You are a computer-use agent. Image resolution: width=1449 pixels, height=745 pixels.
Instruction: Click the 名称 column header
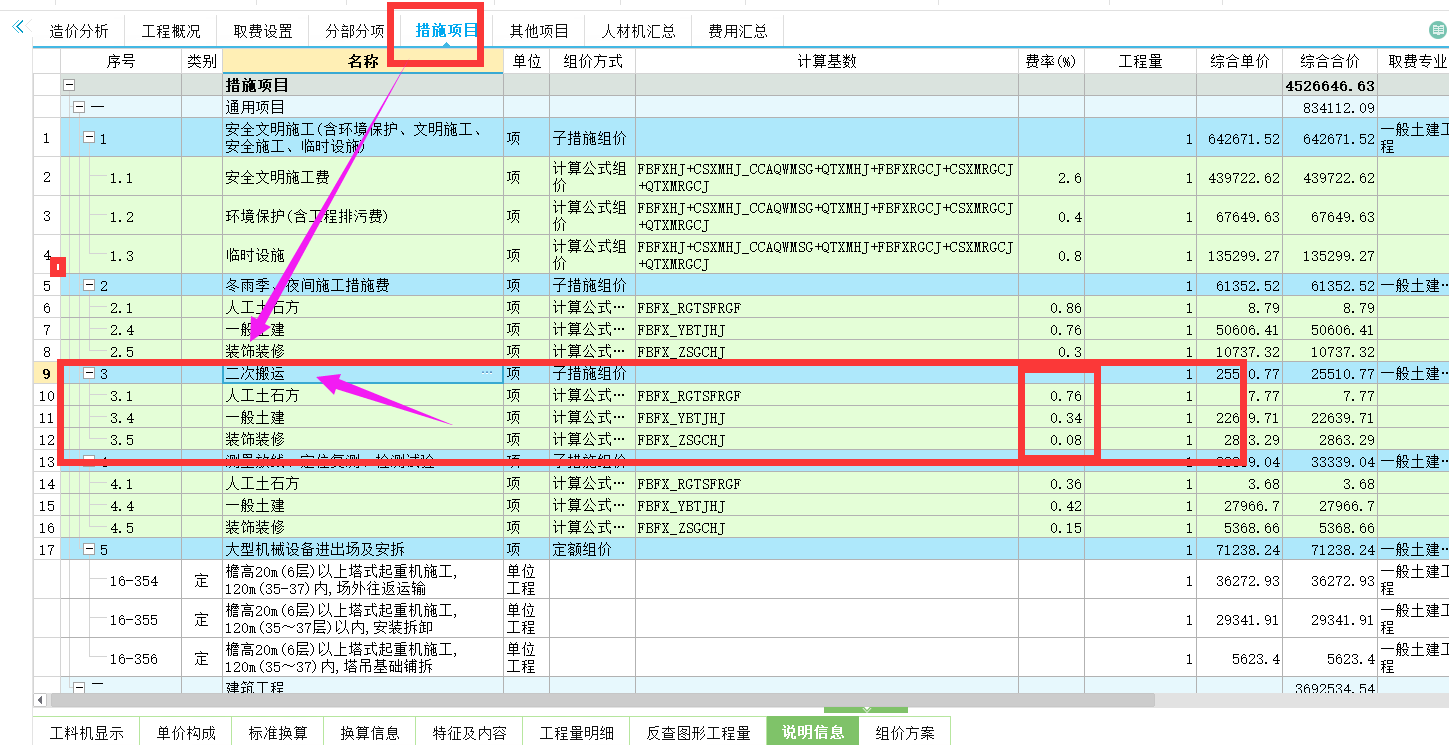(363, 61)
